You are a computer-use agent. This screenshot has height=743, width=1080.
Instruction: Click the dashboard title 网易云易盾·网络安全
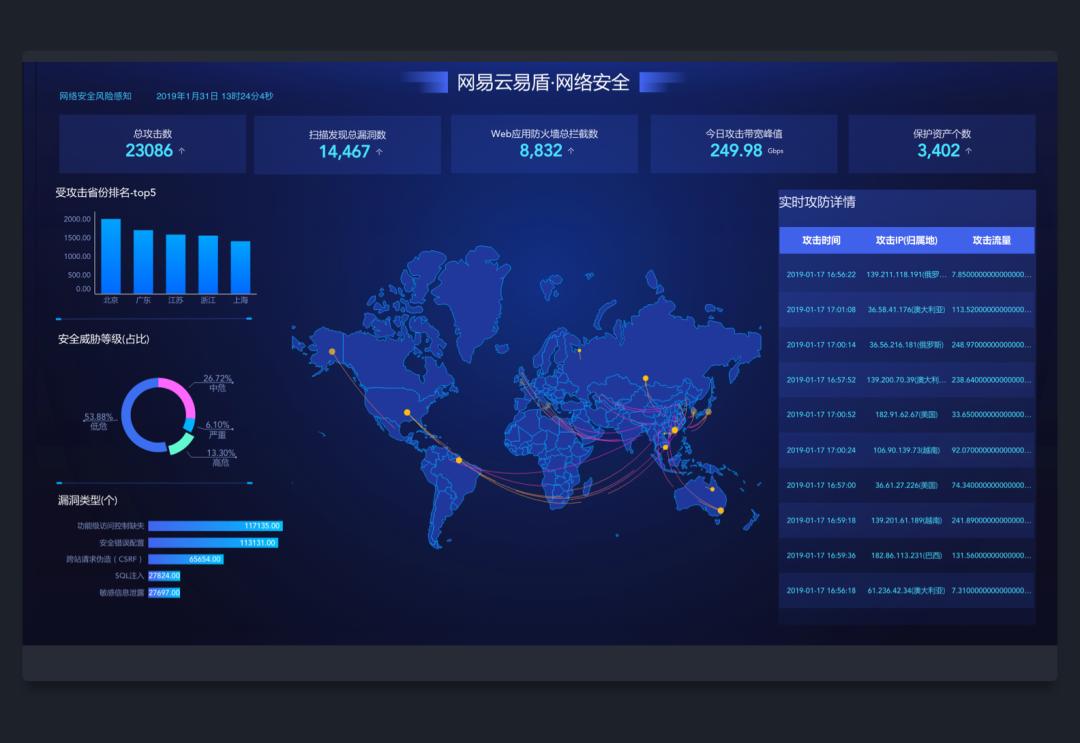point(543,83)
